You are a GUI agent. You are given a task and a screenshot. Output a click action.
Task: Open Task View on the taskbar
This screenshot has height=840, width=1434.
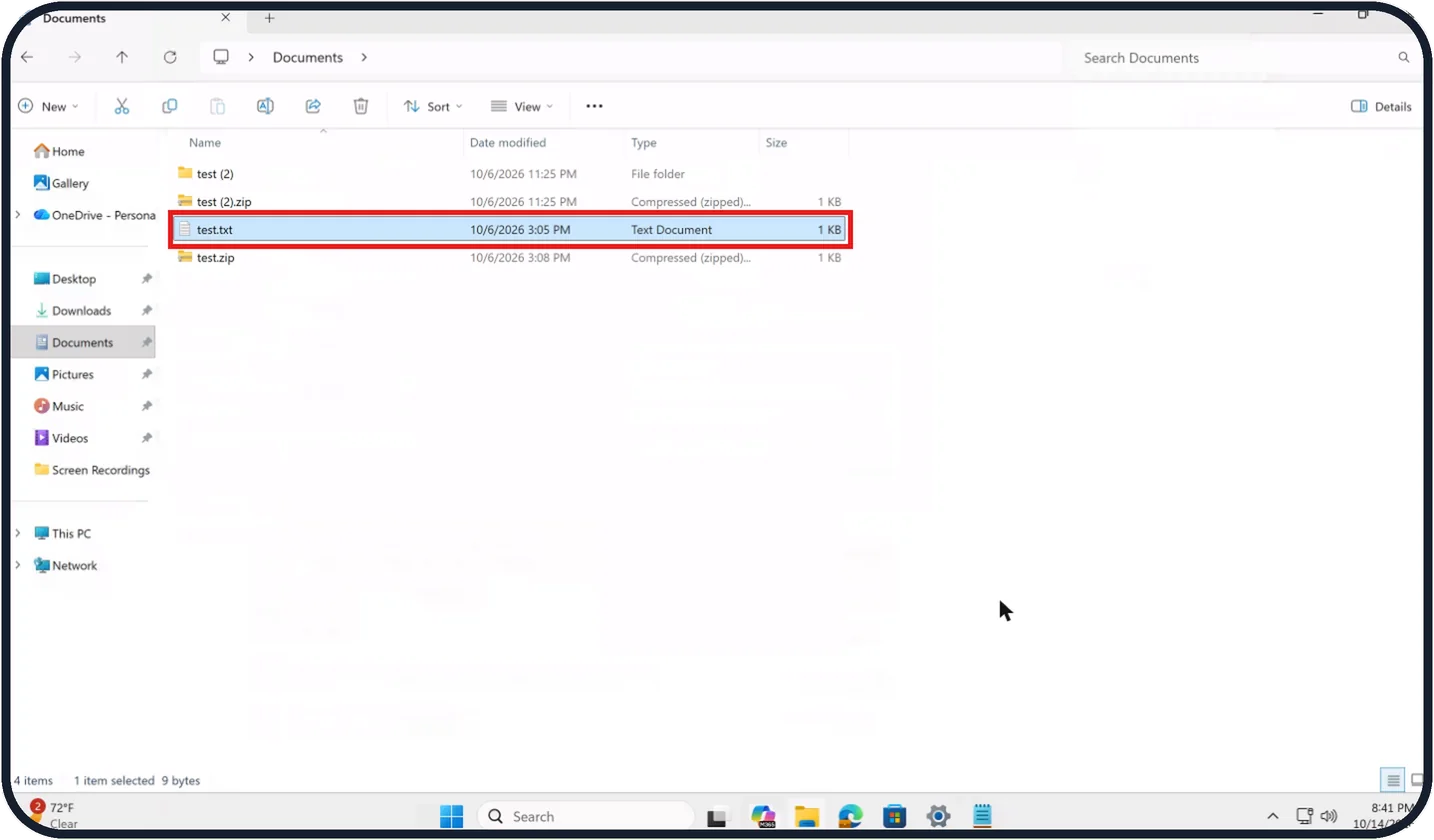[716, 817]
